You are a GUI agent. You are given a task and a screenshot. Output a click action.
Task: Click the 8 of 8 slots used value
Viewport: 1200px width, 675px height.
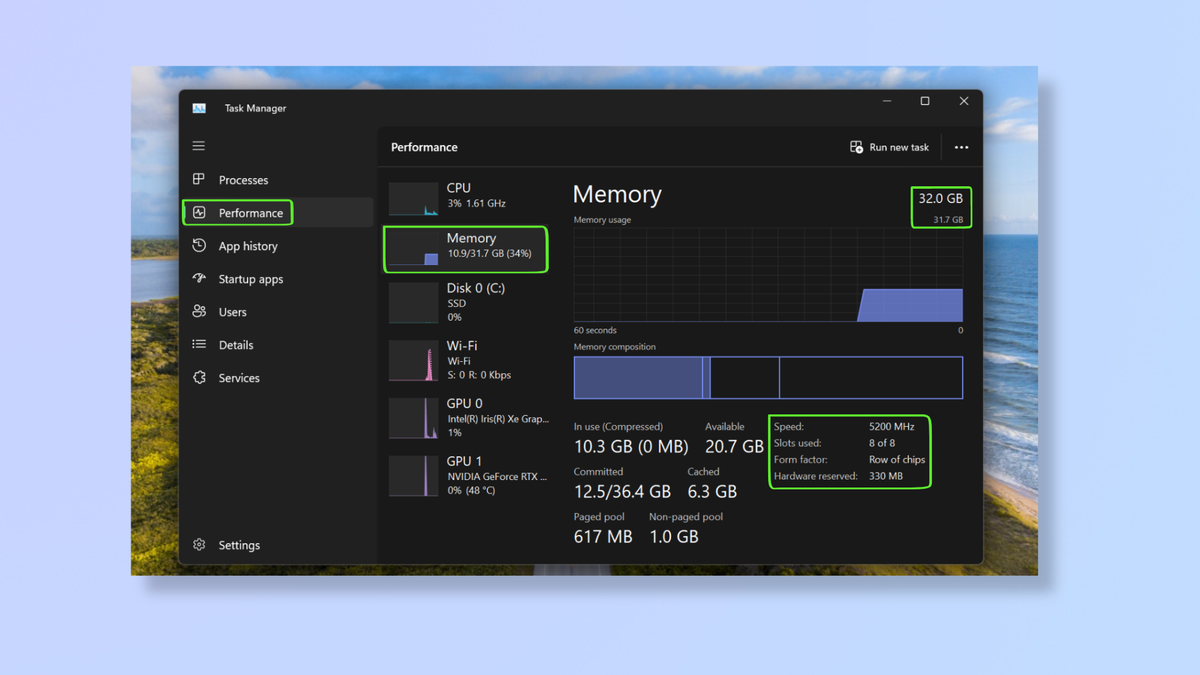(882, 443)
